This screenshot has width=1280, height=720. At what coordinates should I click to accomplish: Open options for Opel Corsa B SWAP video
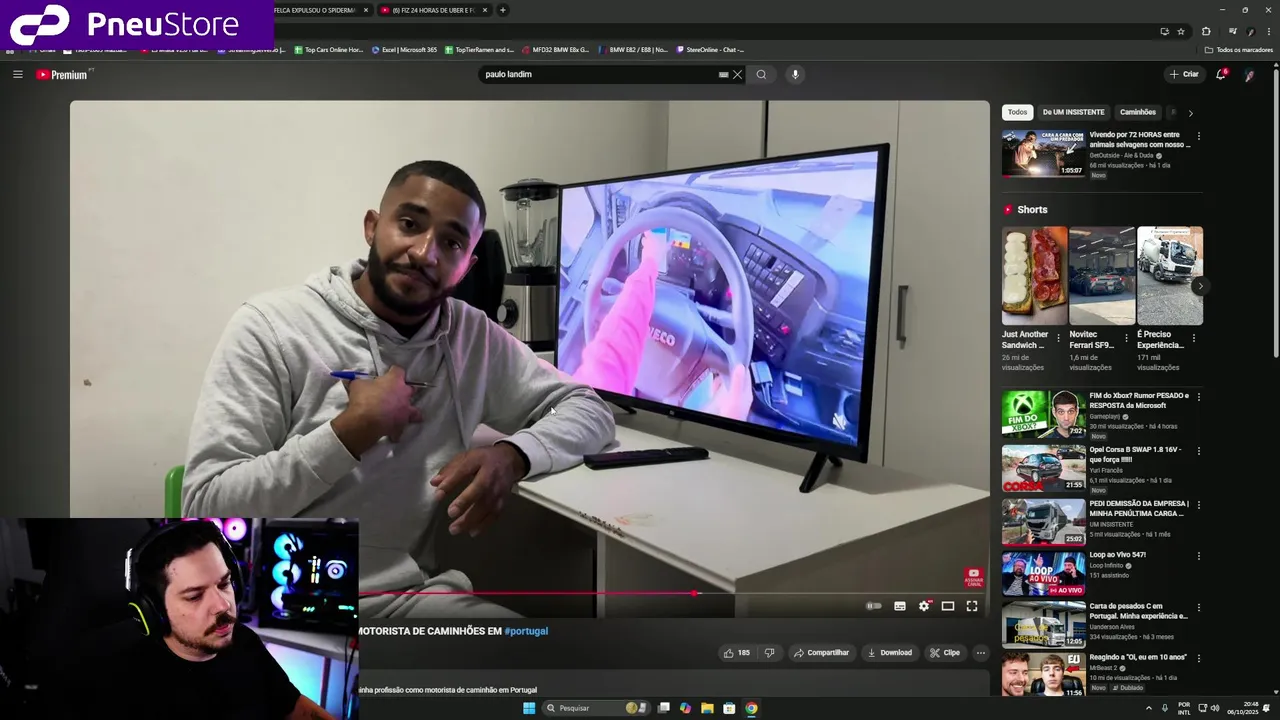click(x=1199, y=451)
